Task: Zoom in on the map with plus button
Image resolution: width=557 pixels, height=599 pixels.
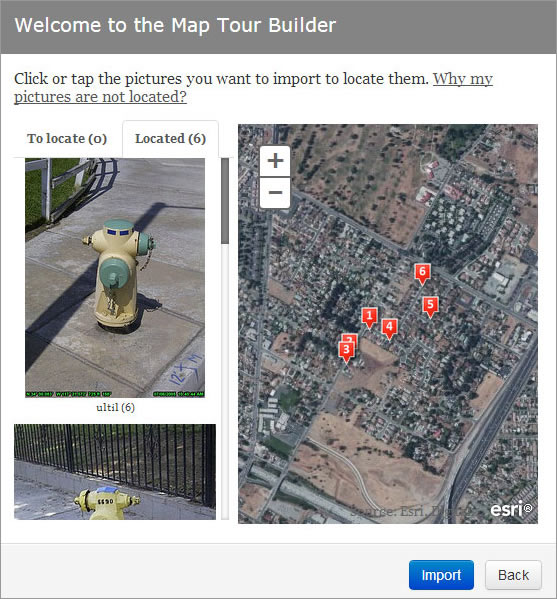Action: [x=275, y=161]
